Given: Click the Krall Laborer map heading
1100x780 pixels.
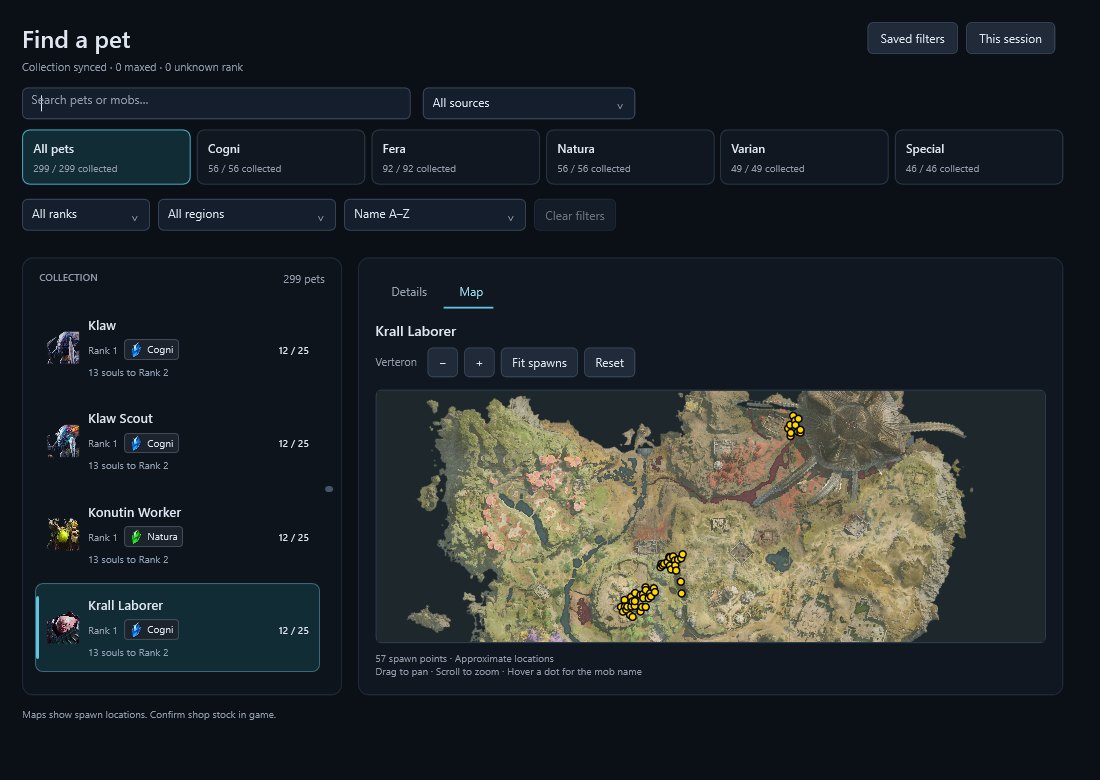Looking at the screenshot, I should click(x=415, y=331).
